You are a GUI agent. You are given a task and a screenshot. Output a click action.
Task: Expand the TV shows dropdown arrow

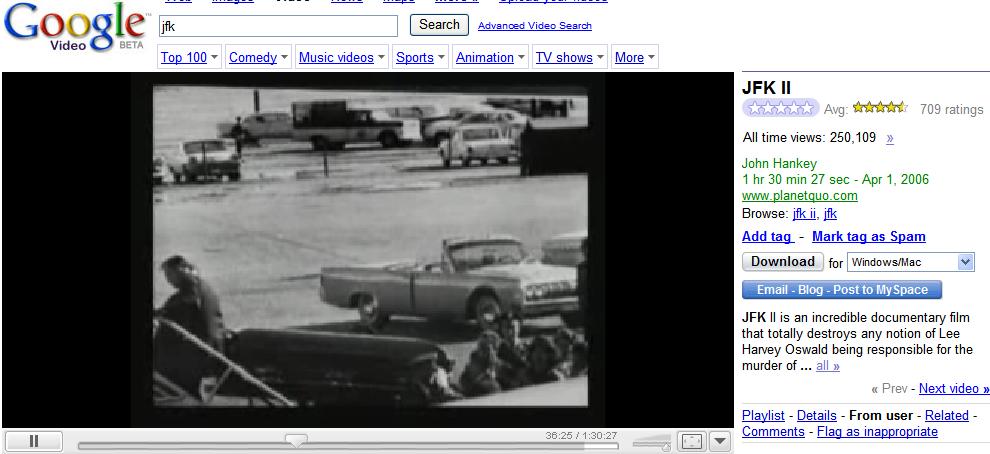coord(600,57)
